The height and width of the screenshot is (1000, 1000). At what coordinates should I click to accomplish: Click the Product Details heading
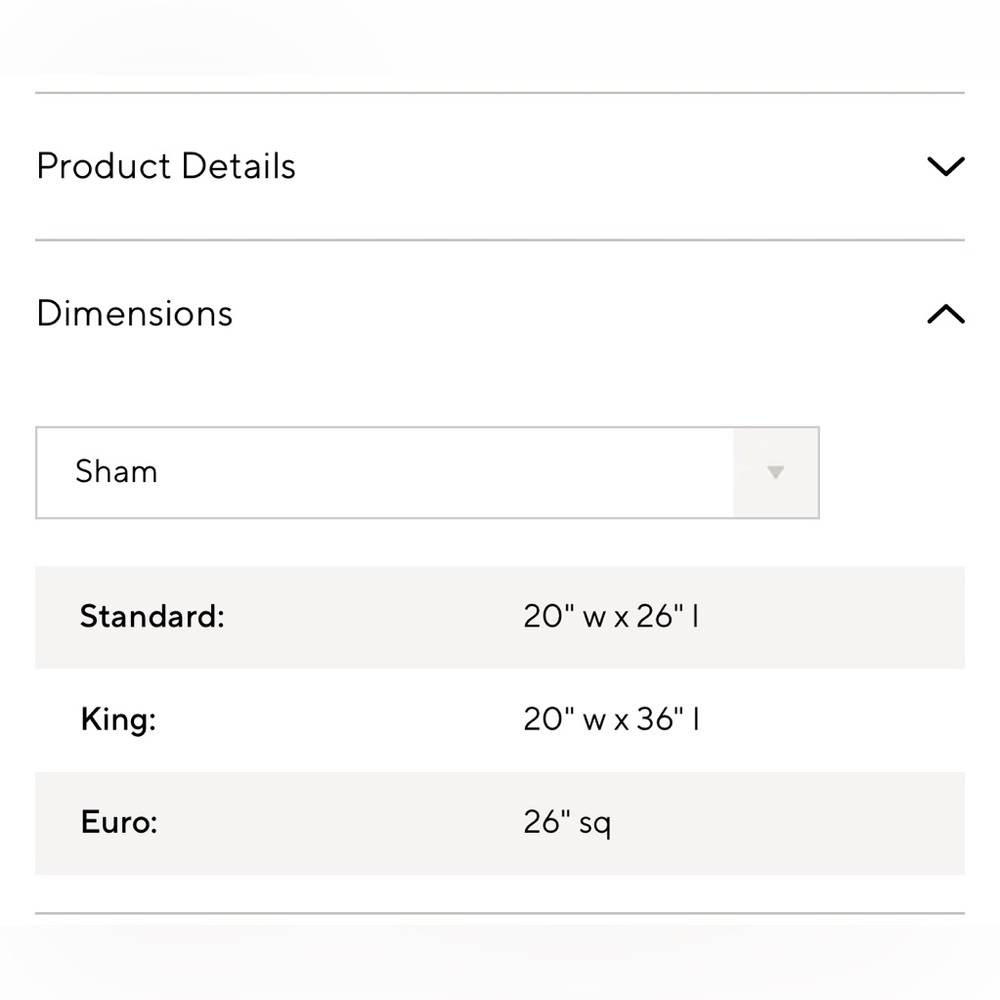pos(166,166)
